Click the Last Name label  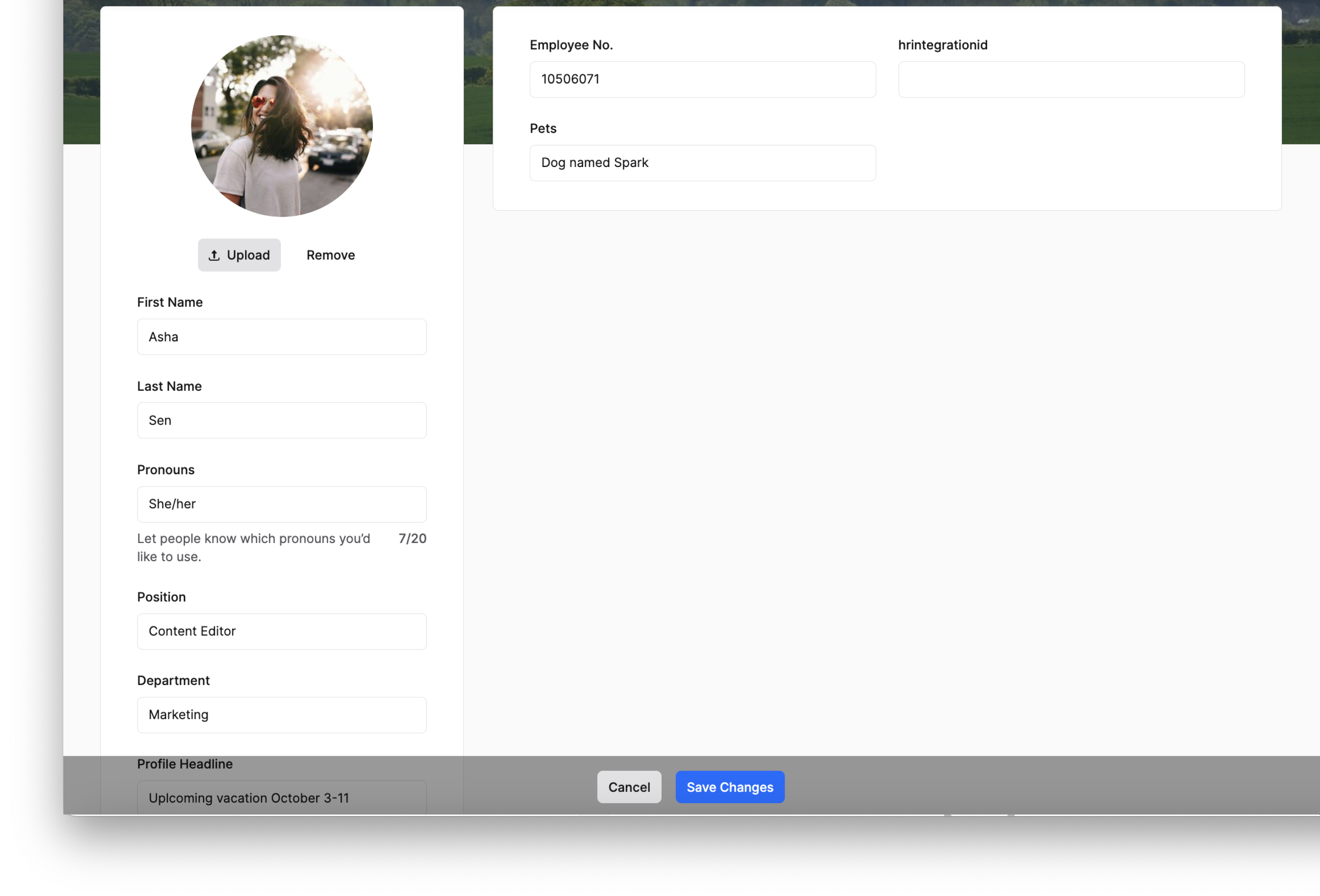tap(169, 386)
